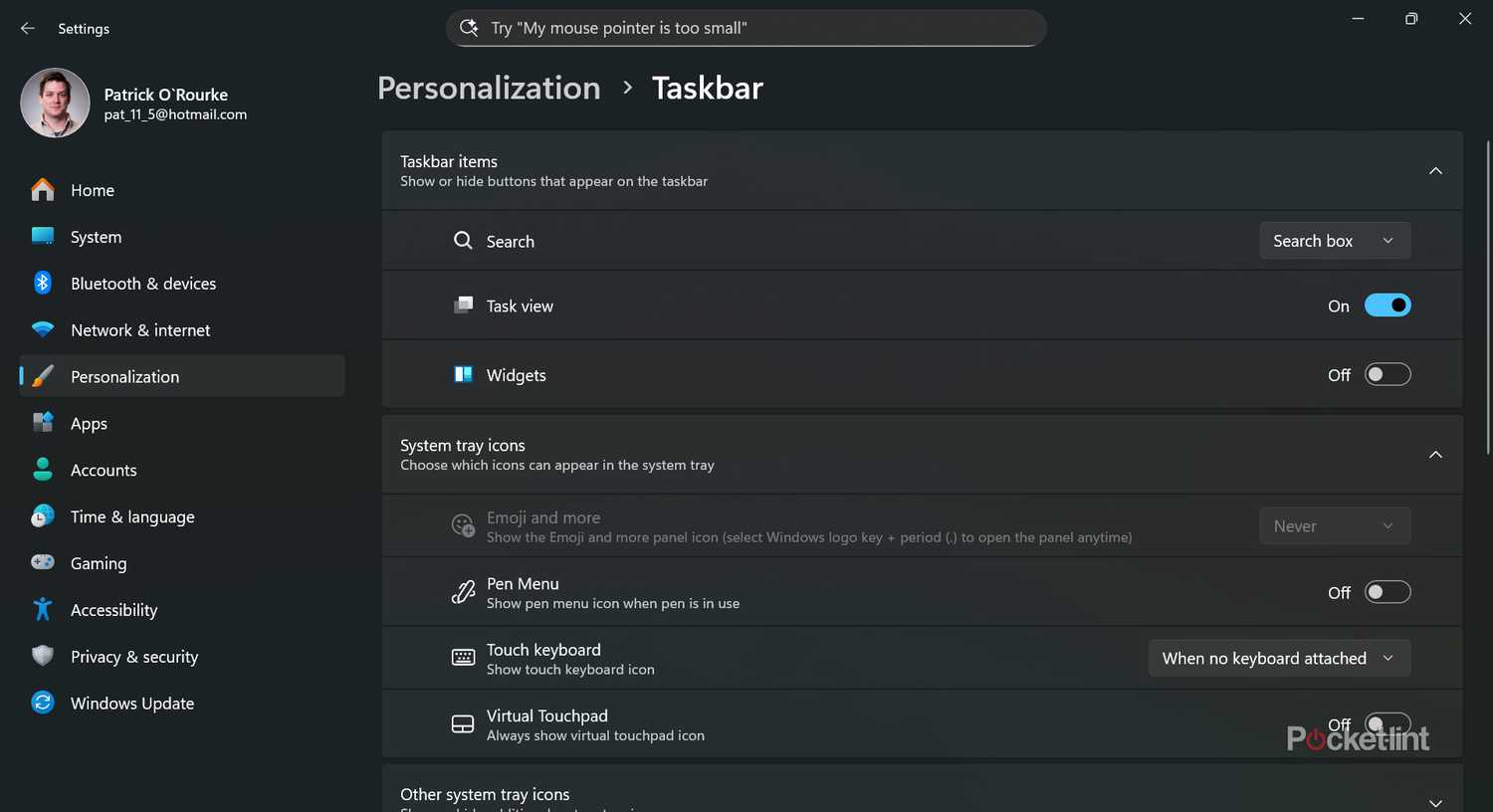Collapse the Taskbar items section
The image size is (1493, 812).
click(x=1435, y=170)
